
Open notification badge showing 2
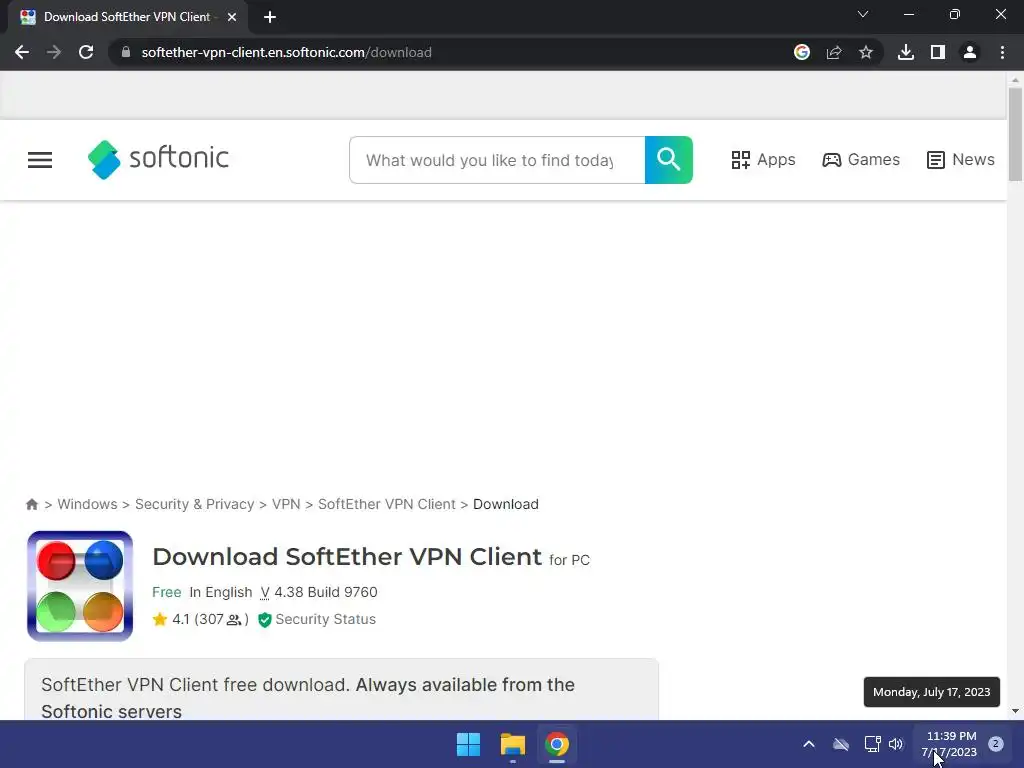(996, 744)
